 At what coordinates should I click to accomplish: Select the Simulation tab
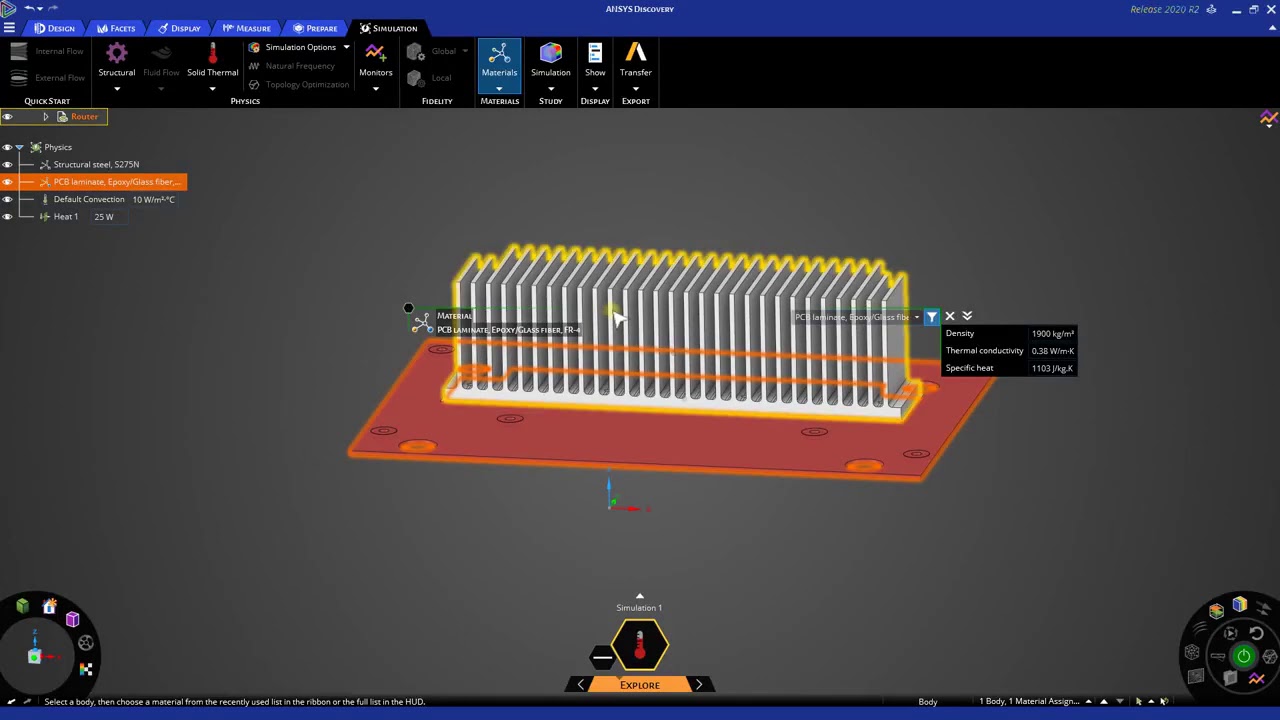(388, 28)
